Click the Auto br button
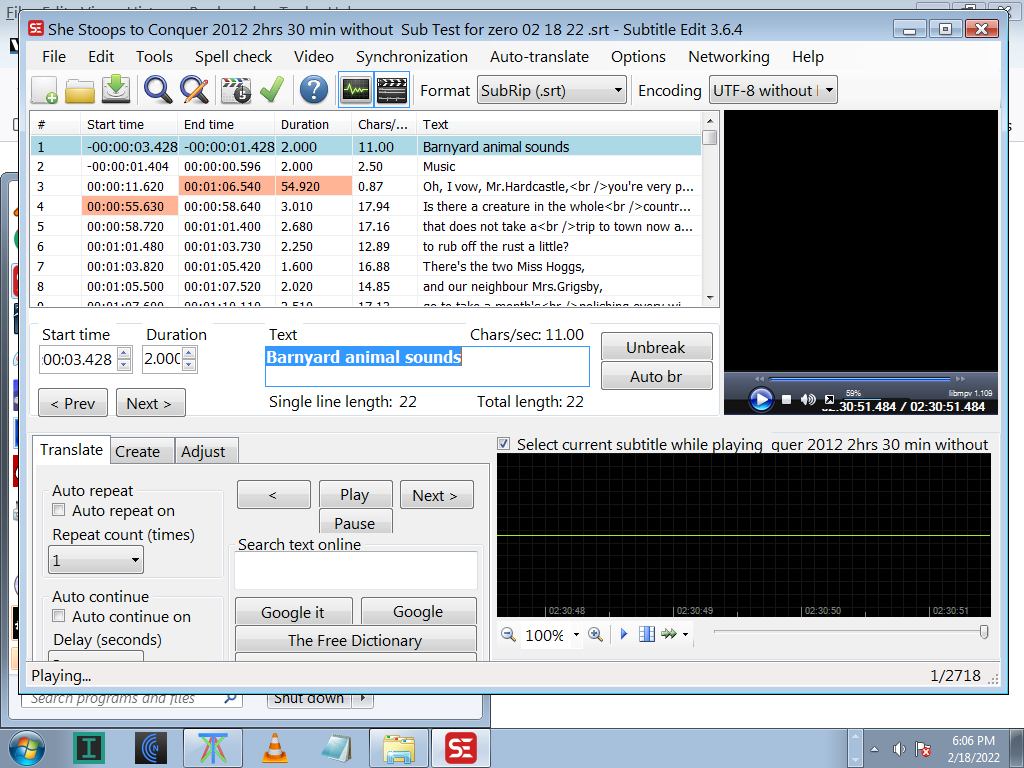The width and height of the screenshot is (1024, 768). [x=656, y=376]
